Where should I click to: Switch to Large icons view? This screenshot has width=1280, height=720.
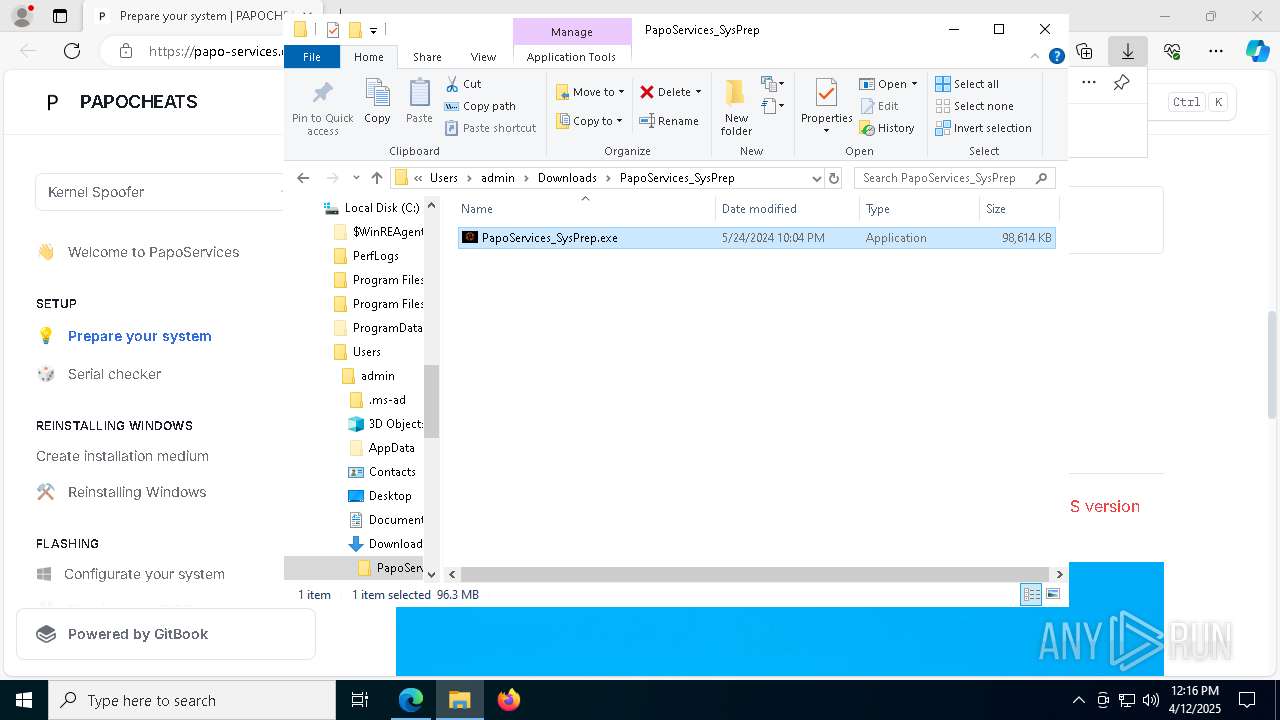[x=1053, y=594]
